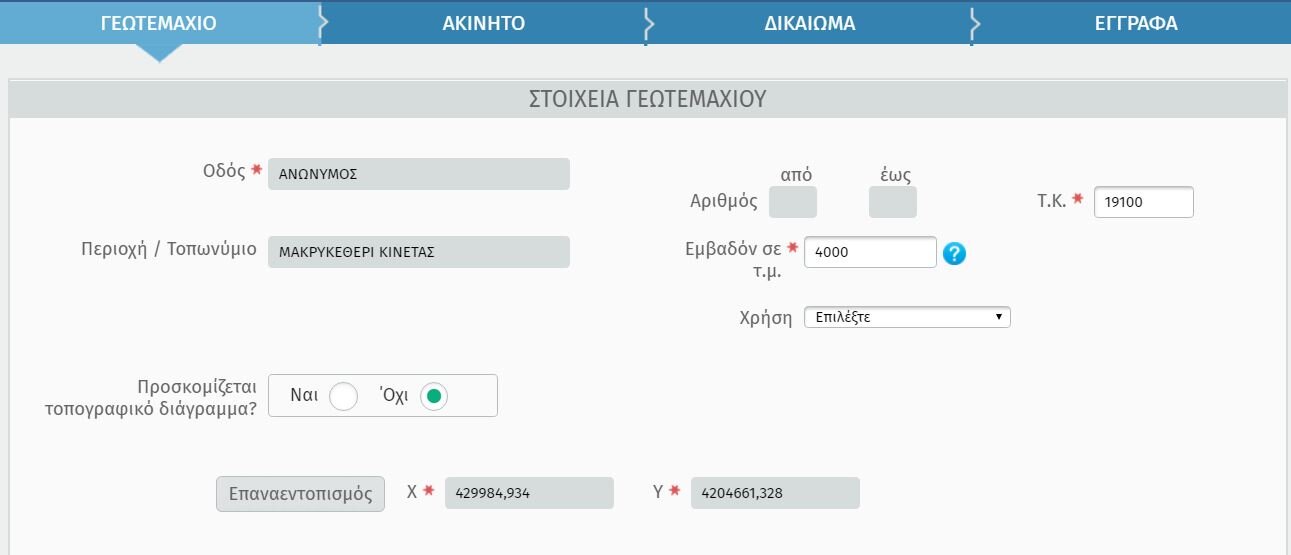This screenshot has height=555, width=1291.
Task: Click the Προσκομίζεται τοπογραφικό διάγραμμα label
Action: coord(150,397)
